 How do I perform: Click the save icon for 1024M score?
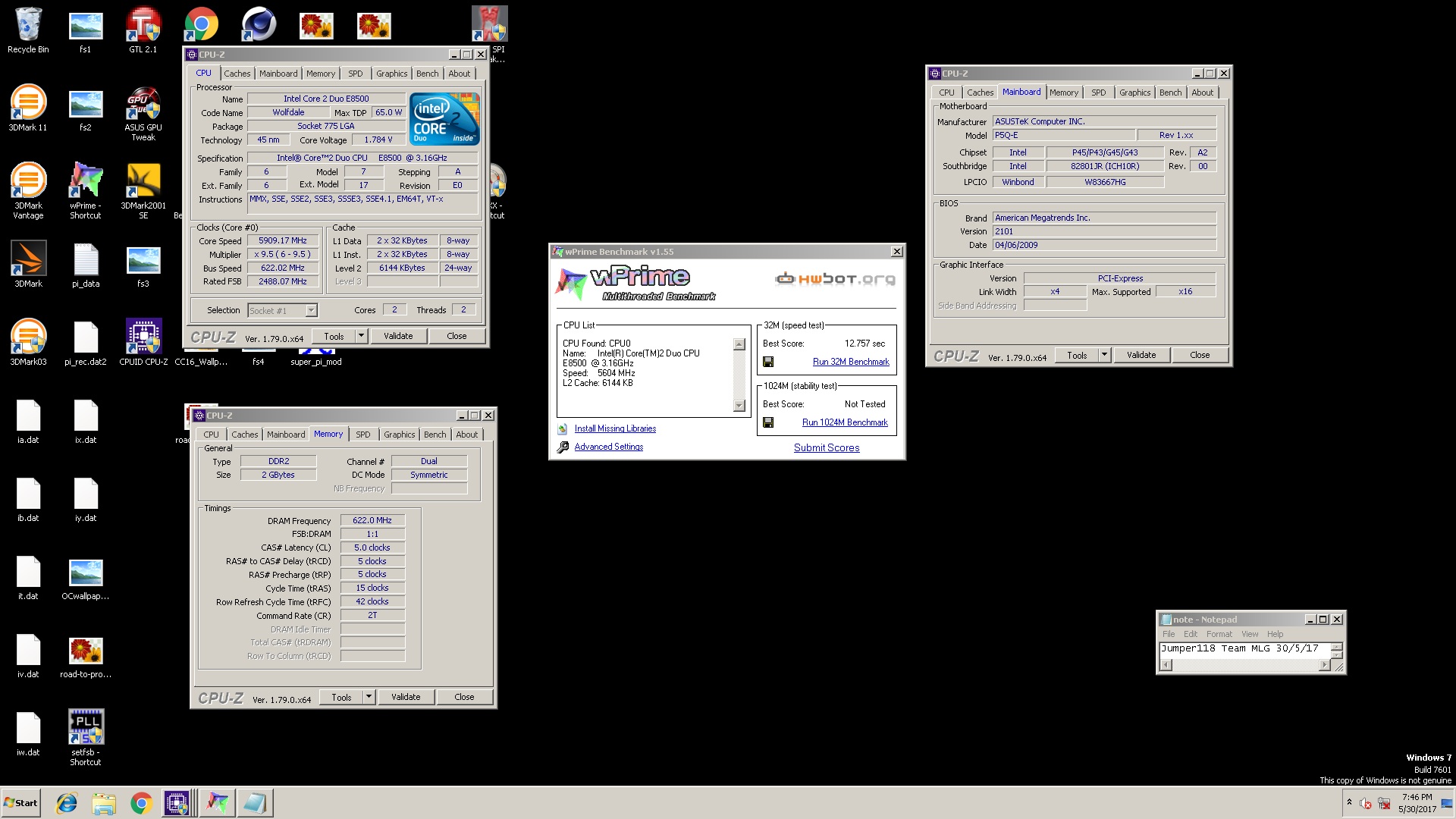tap(768, 423)
